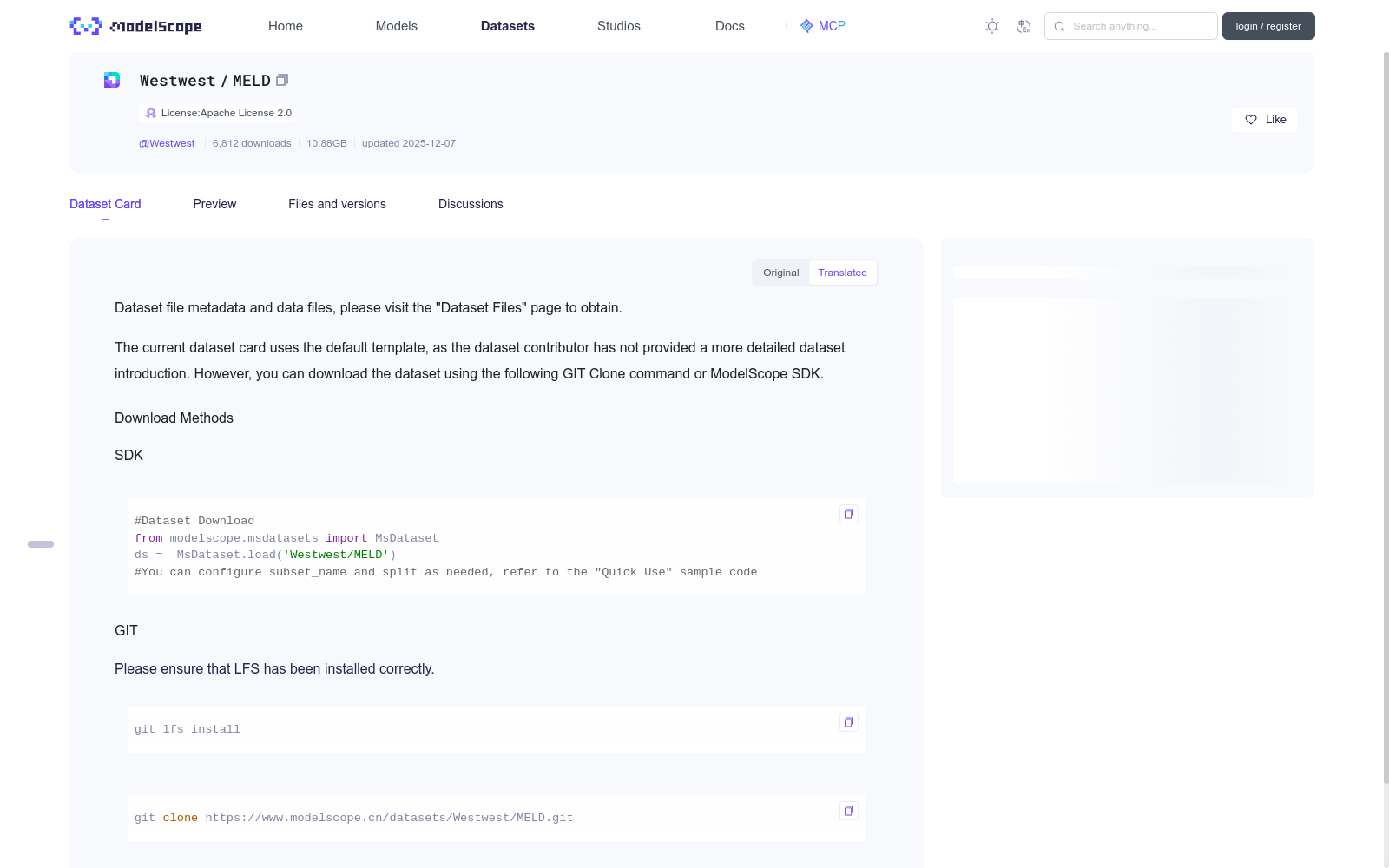Click the license badge icon

click(x=151, y=113)
